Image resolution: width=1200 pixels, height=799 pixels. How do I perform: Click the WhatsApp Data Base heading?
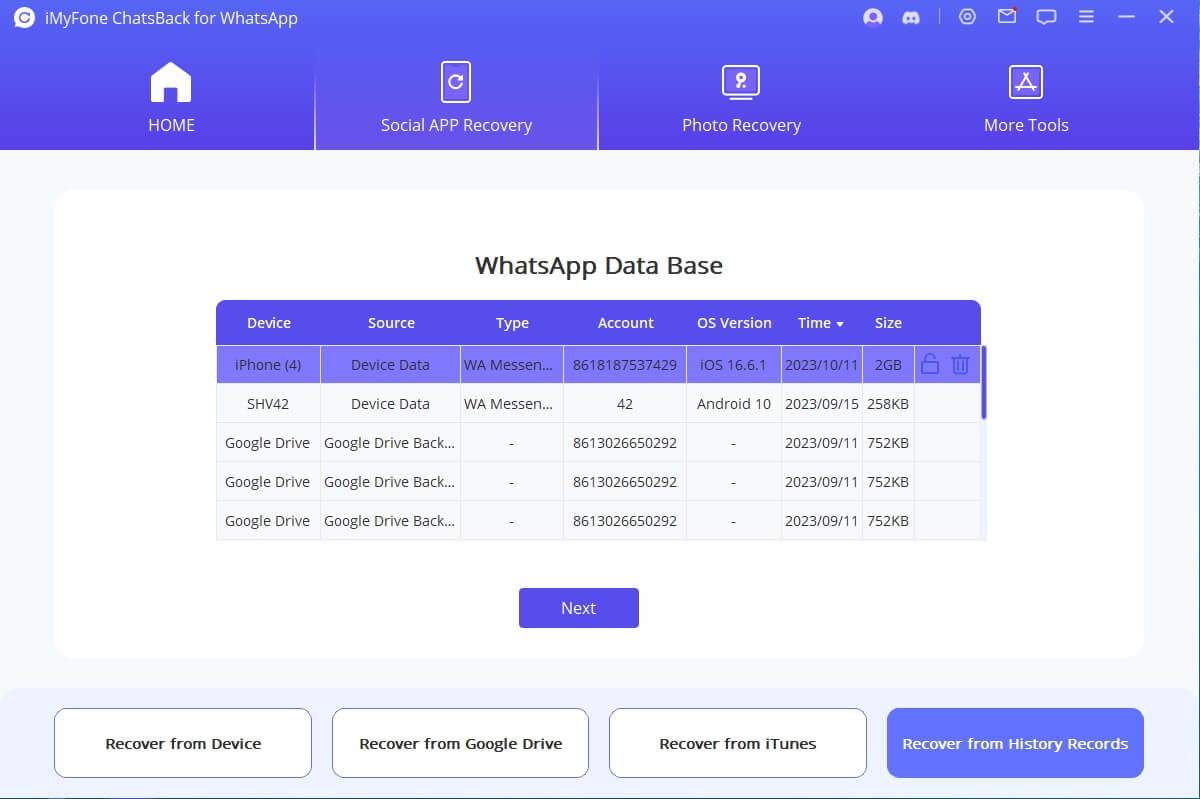click(x=599, y=266)
